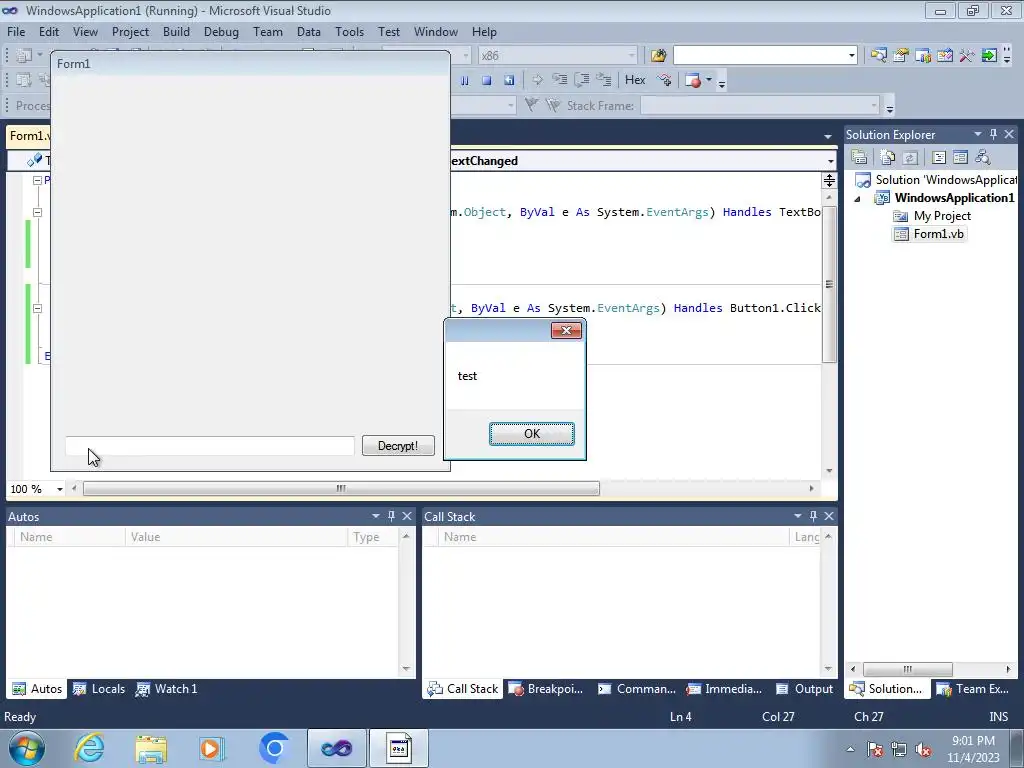Switch to the Locals tab
Viewport: 1024px width, 768px height.
(x=99, y=689)
